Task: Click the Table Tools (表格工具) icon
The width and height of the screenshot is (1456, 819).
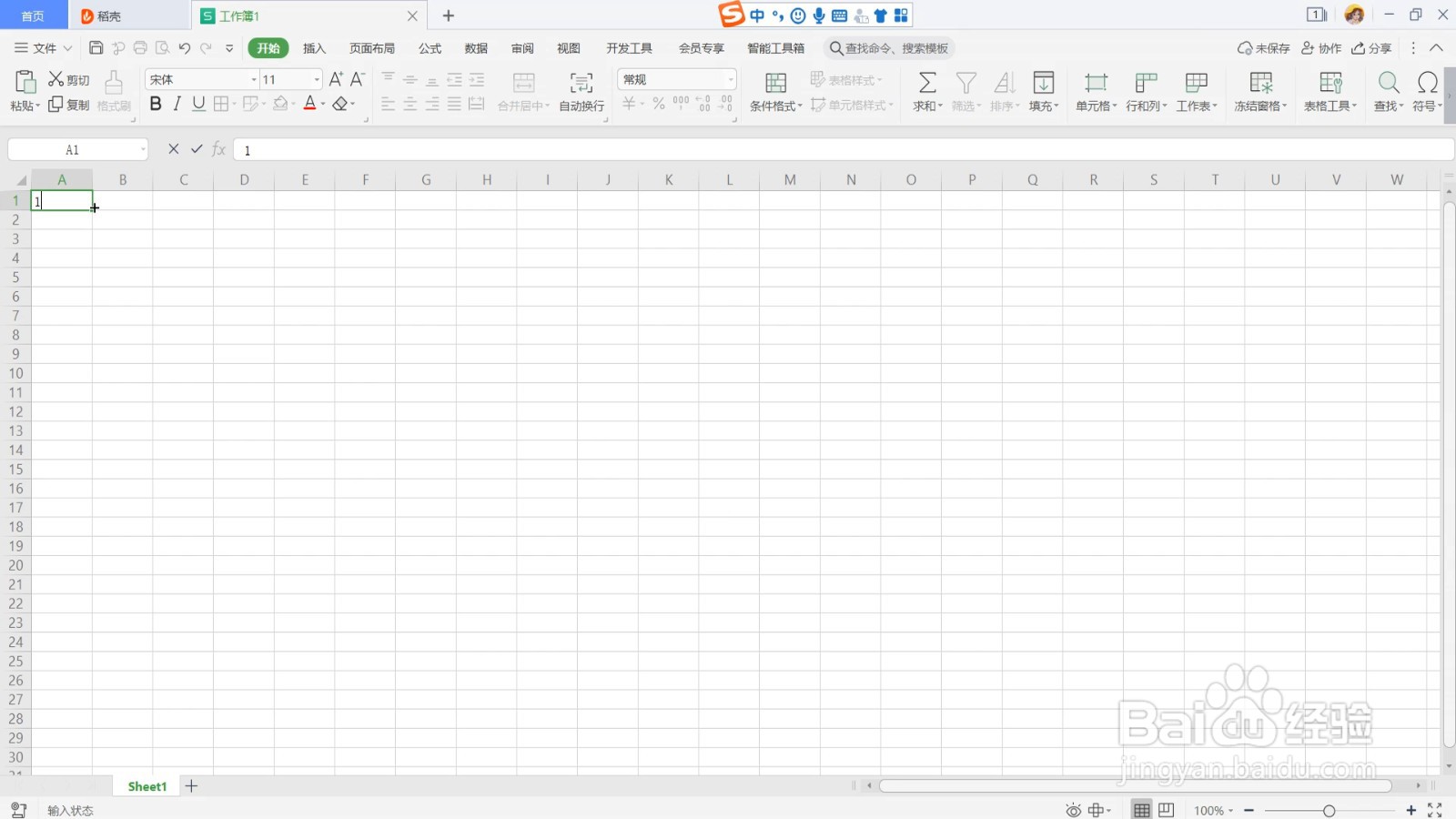Action: [1330, 83]
